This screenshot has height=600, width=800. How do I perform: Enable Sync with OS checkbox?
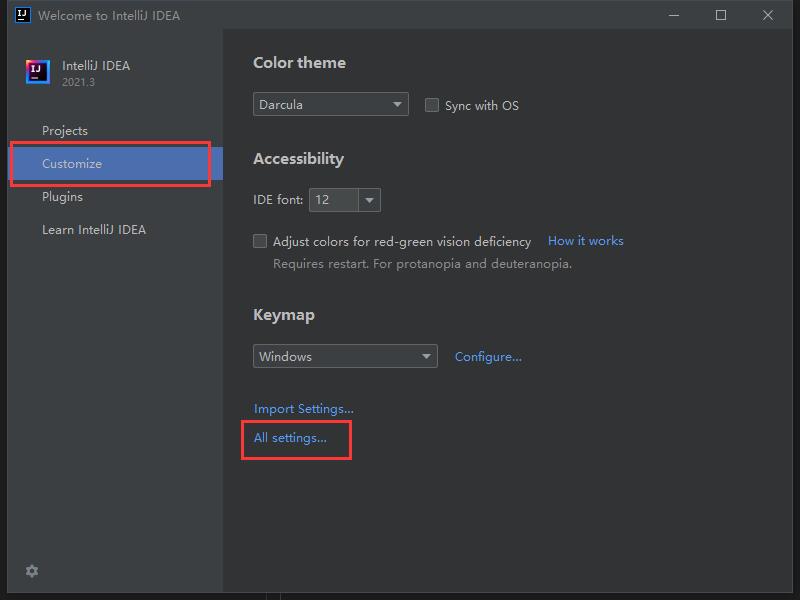tap(432, 105)
